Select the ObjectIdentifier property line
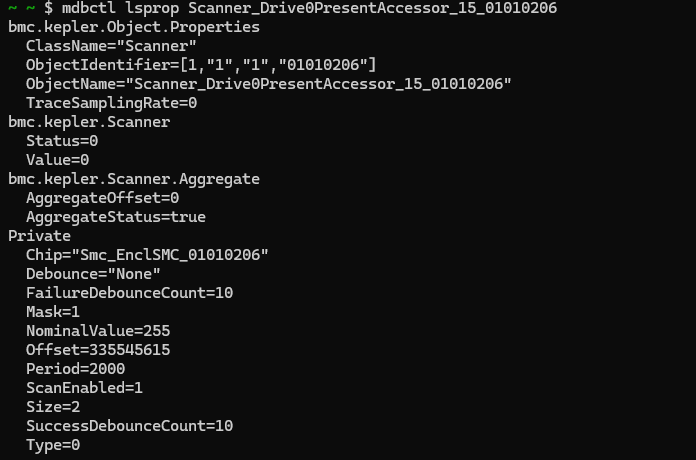Screen dimensions: 696x460 201,65
